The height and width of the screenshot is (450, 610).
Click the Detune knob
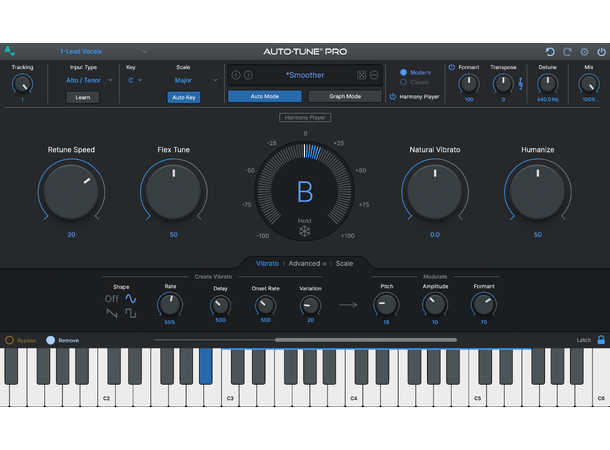pyautogui.click(x=547, y=84)
